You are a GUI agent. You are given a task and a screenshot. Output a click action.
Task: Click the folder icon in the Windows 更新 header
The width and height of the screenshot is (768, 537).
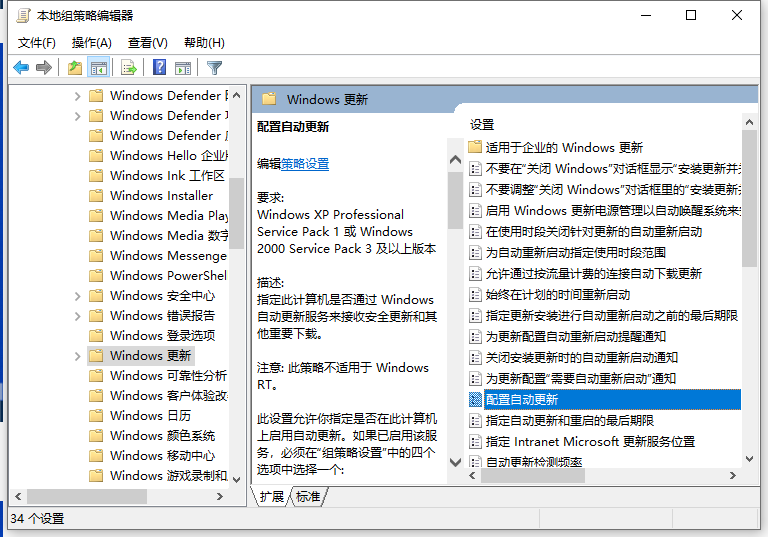[269, 99]
